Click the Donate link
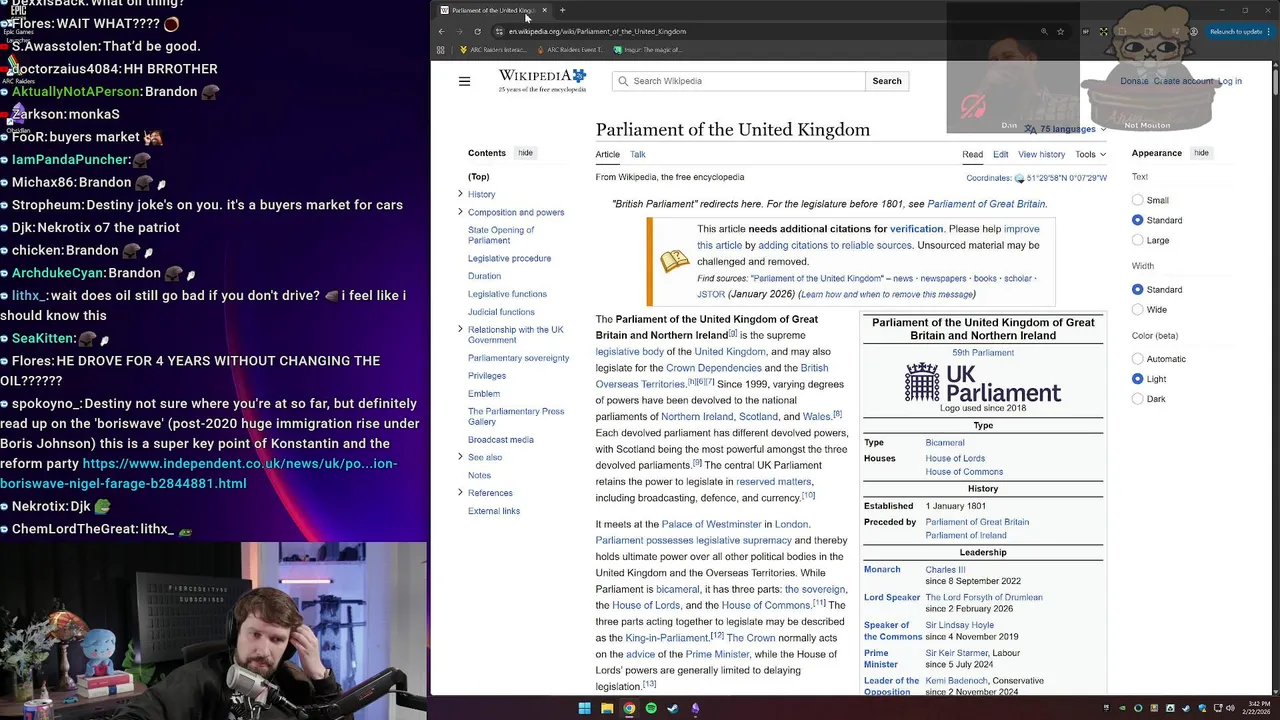 pyautogui.click(x=1134, y=81)
